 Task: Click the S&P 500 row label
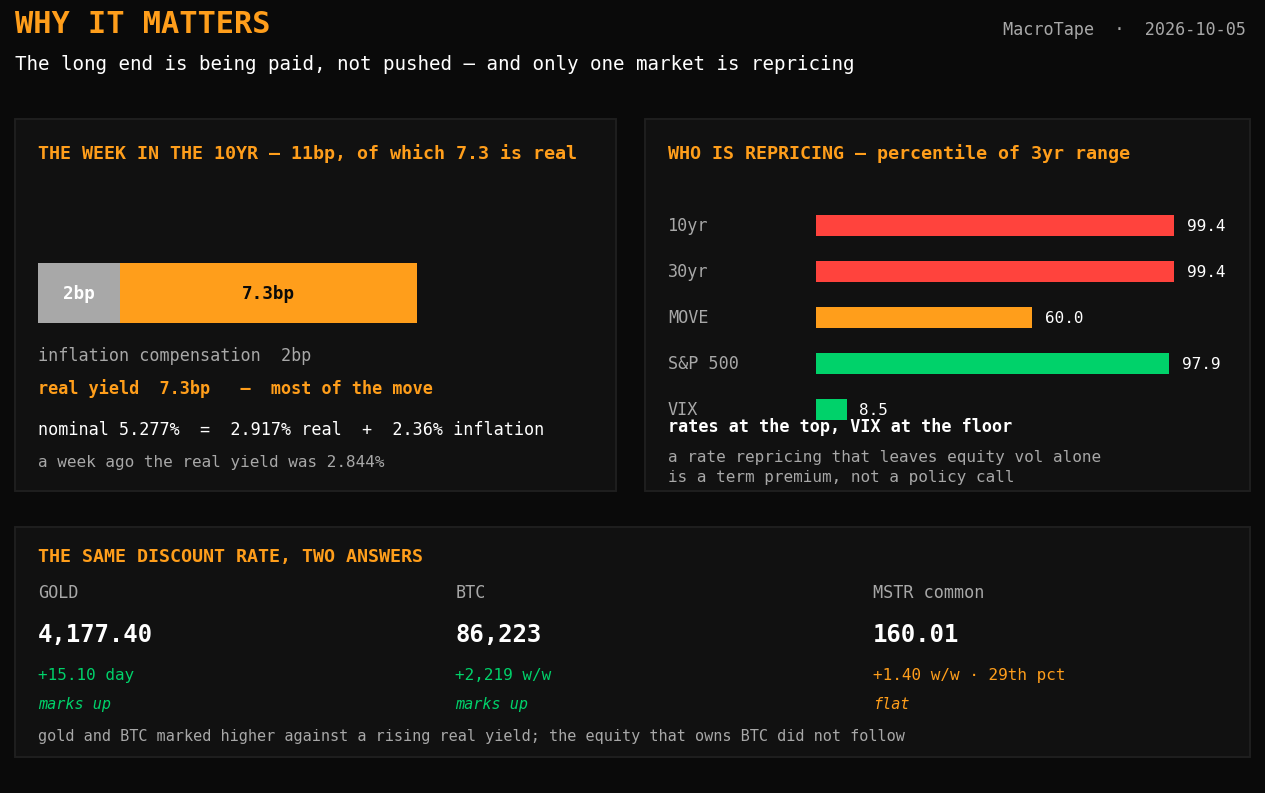point(703,364)
